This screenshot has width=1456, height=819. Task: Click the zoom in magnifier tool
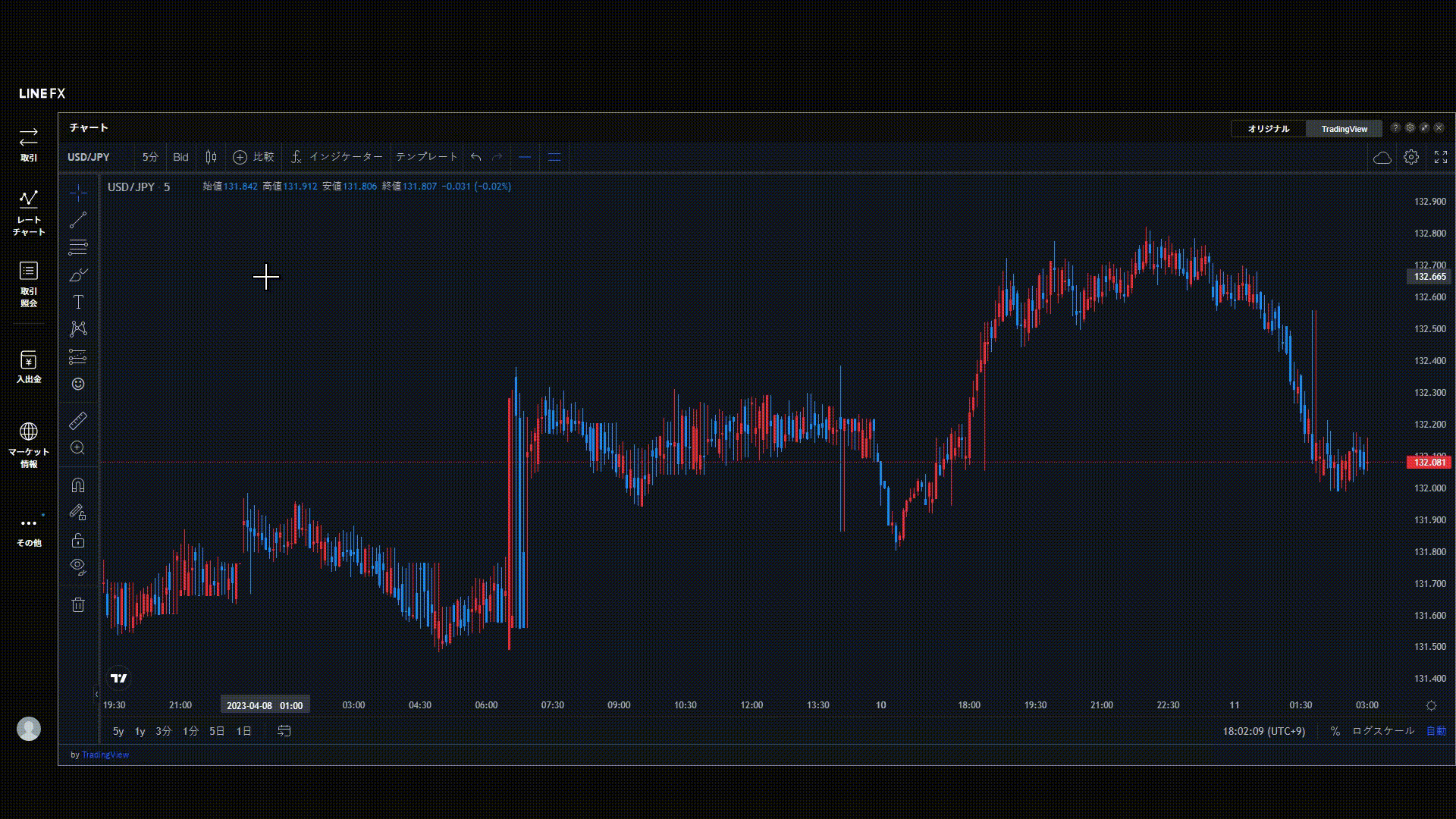pyautogui.click(x=78, y=448)
